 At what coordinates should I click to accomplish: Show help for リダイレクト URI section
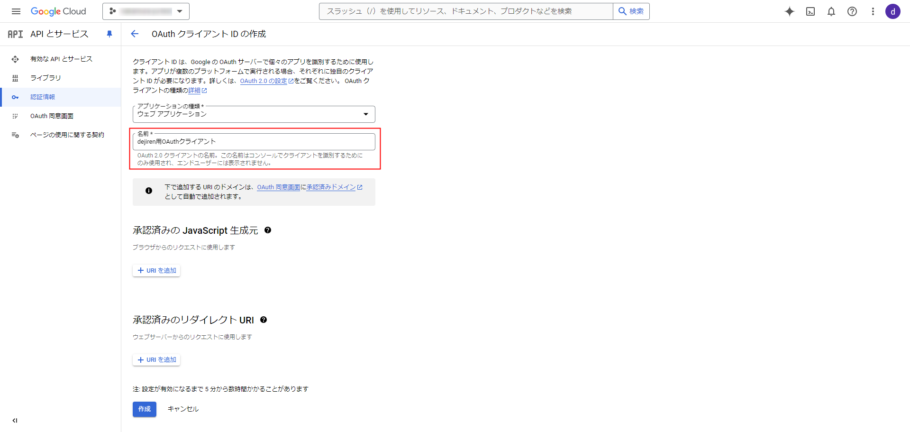[263, 320]
